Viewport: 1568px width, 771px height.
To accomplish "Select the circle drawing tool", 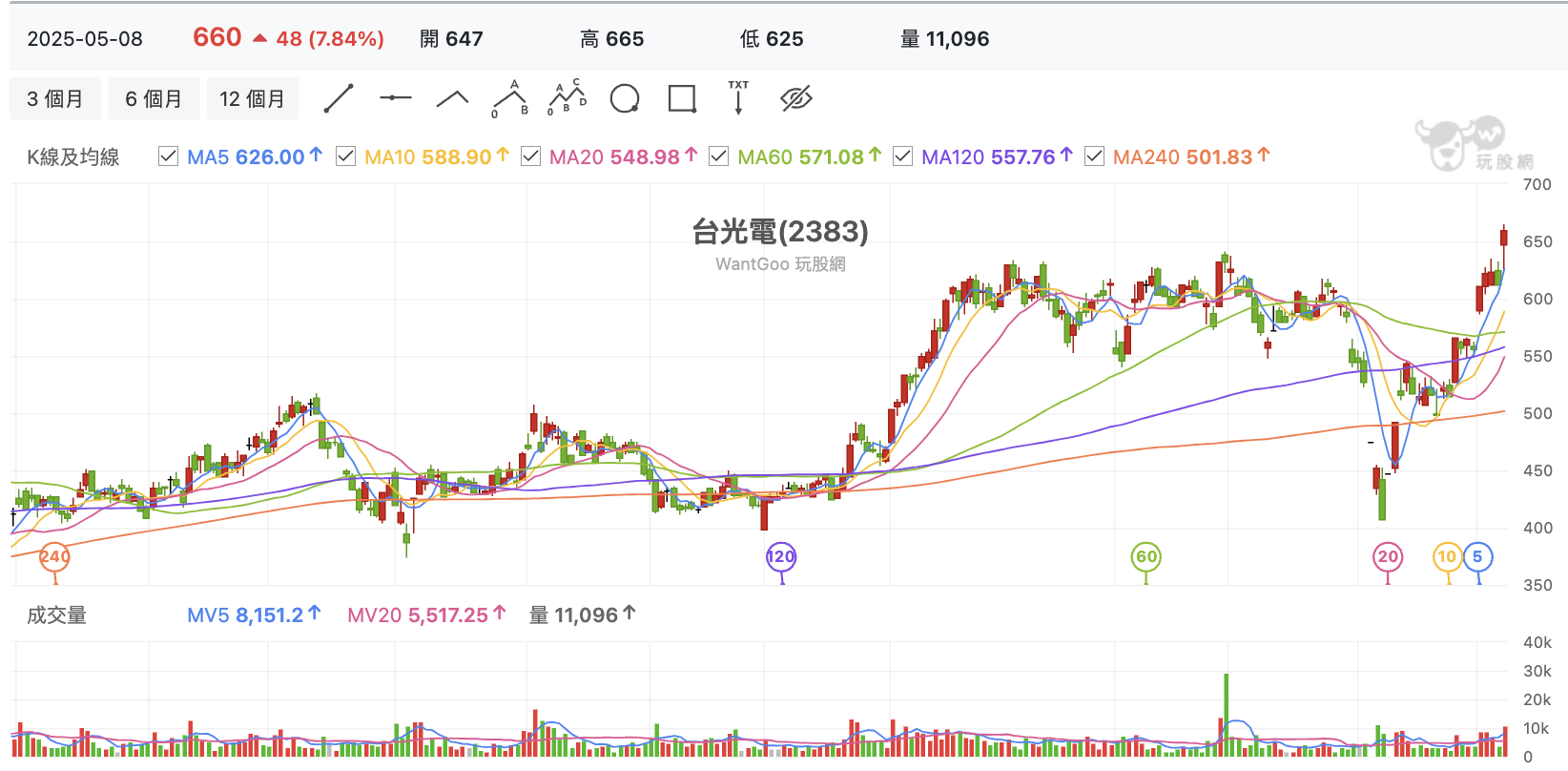I will [625, 98].
